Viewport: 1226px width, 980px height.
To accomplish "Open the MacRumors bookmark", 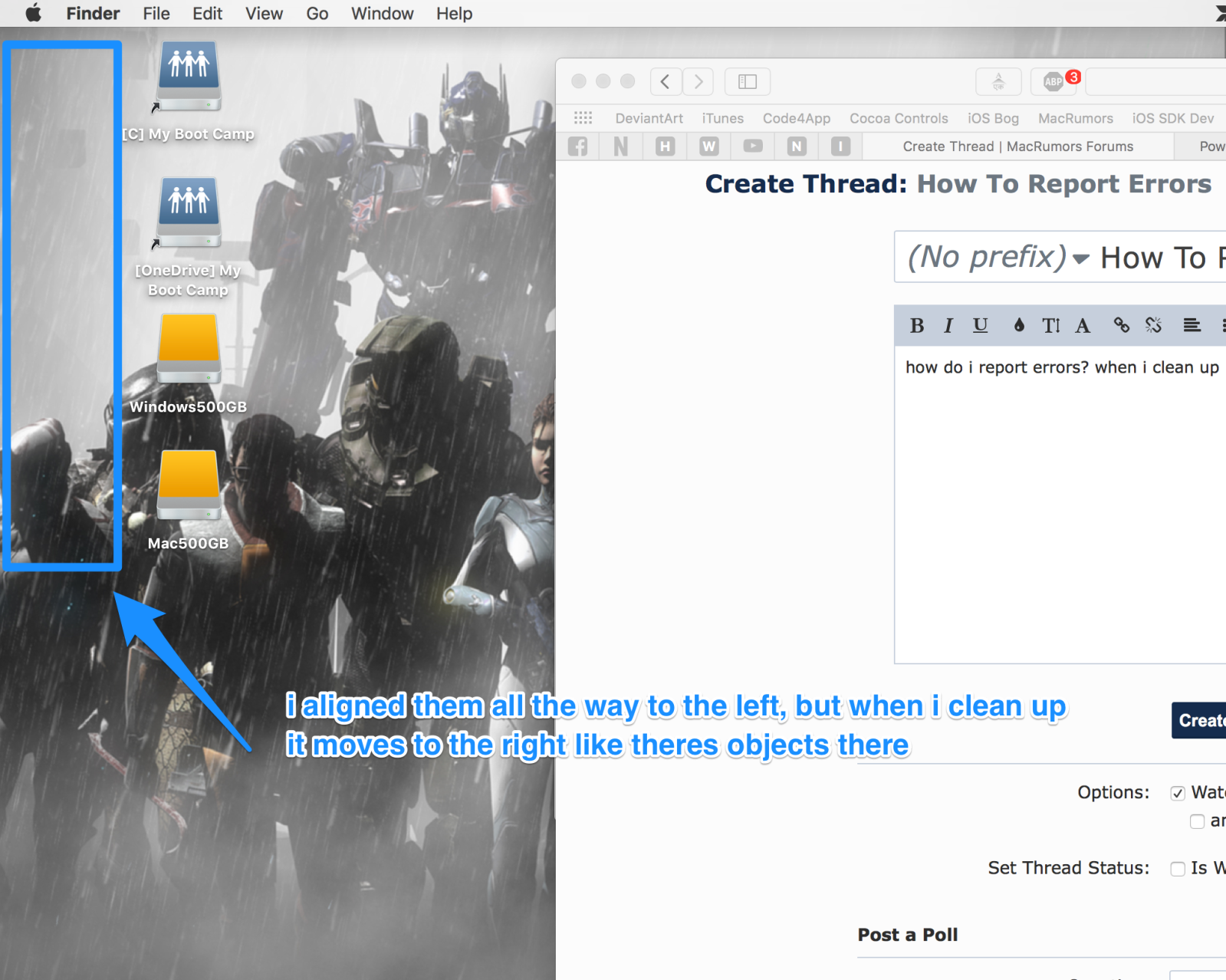I will (x=1075, y=118).
